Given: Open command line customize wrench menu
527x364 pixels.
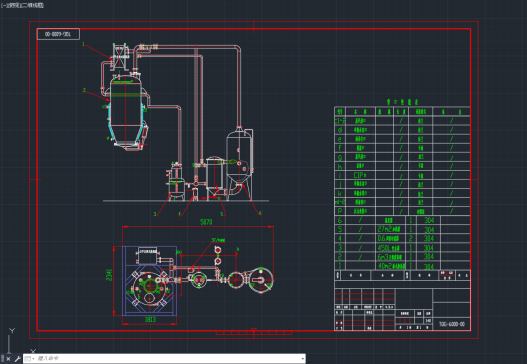Looking at the screenshot, I should pos(17,359).
